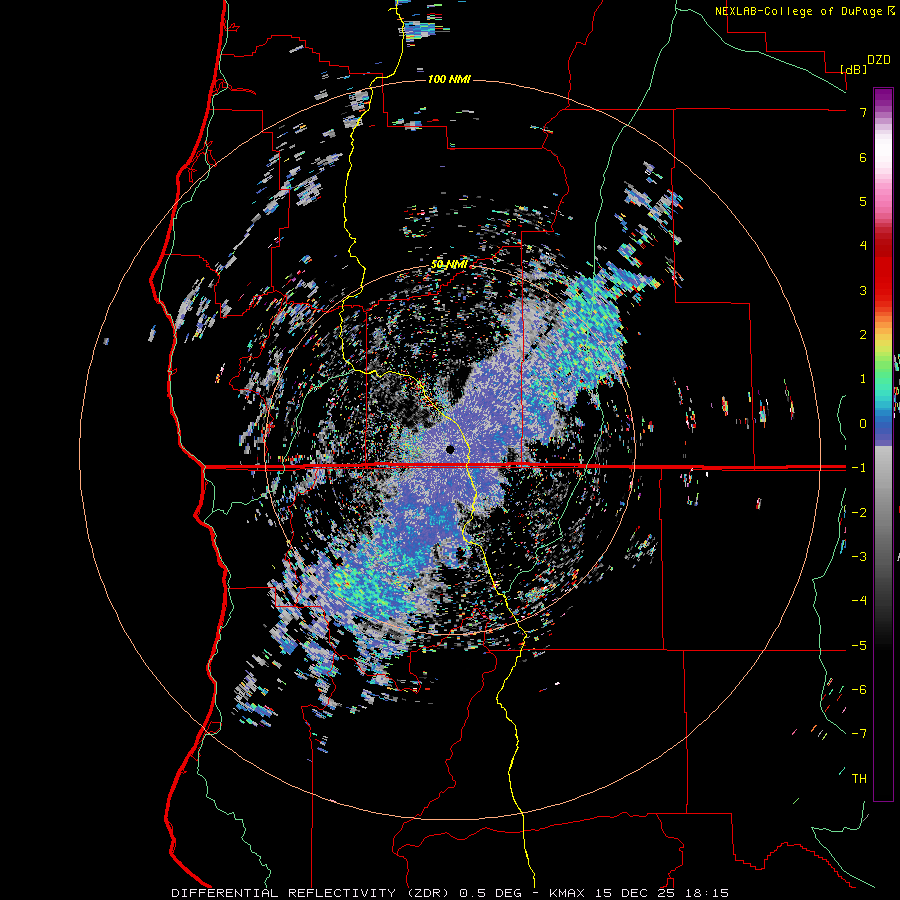The width and height of the screenshot is (900, 900).
Task: Click the DZD product code label
Action: (879, 60)
